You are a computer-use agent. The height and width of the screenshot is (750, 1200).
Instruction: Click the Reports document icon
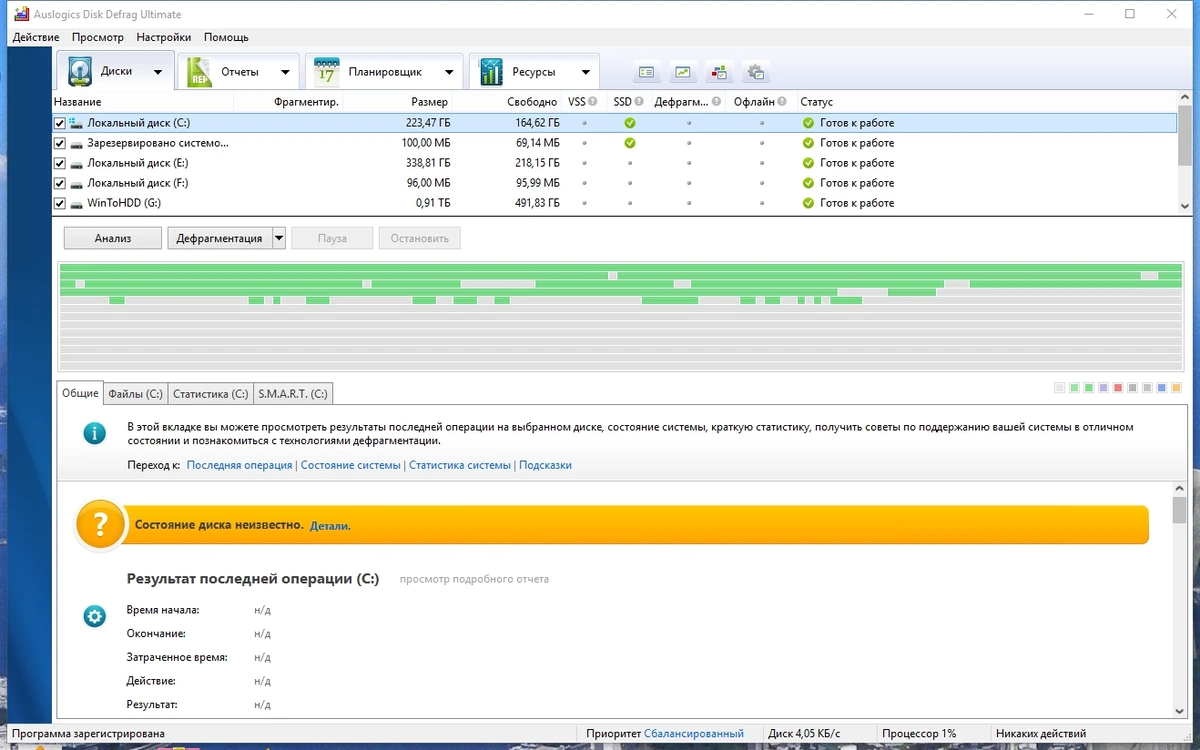tap(200, 72)
